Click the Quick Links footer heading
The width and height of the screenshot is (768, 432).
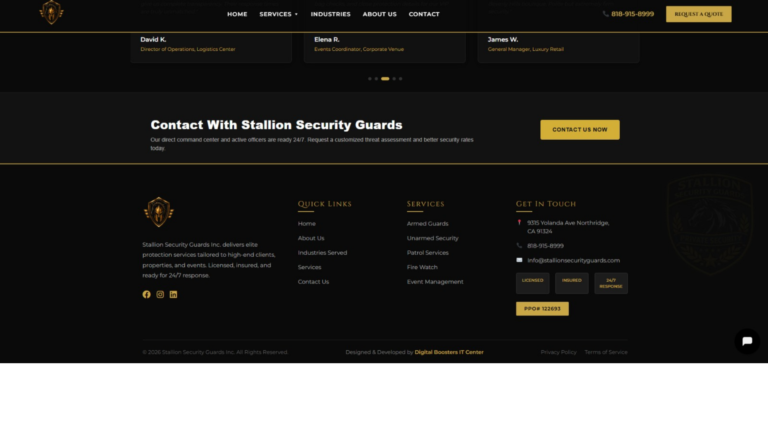click(x=325, y=204)
